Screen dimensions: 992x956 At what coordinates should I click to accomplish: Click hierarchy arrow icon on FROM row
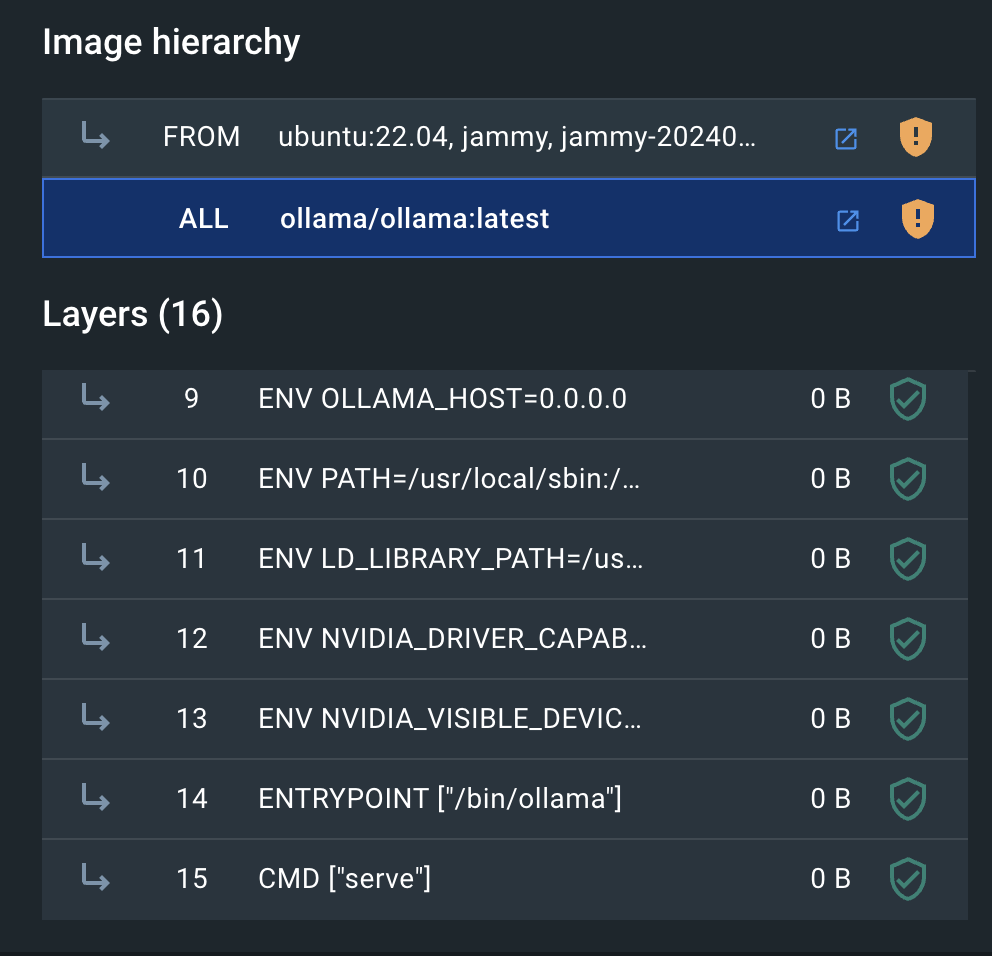pos(96,135)
